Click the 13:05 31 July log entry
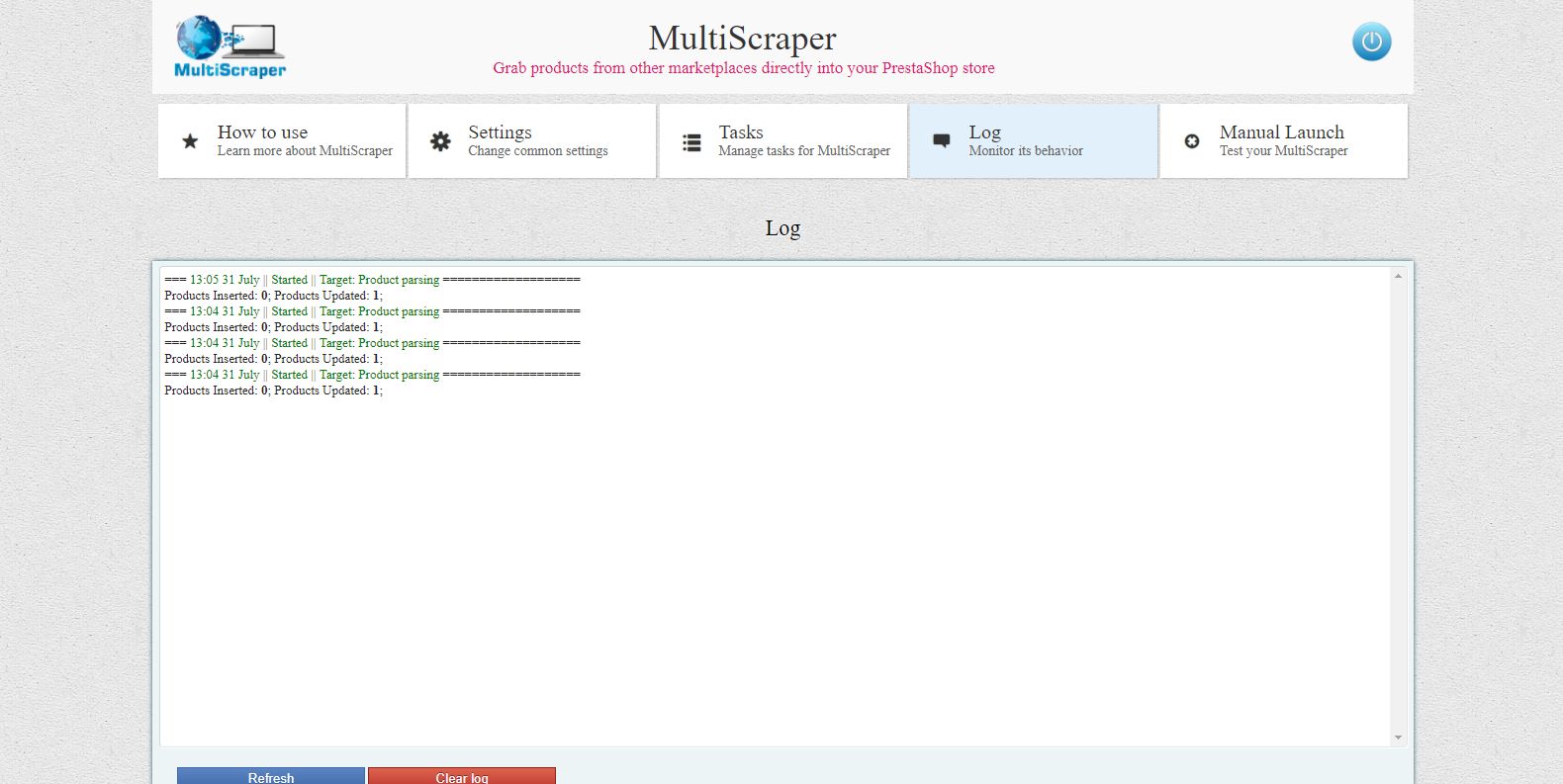 (x=373, y=280)
